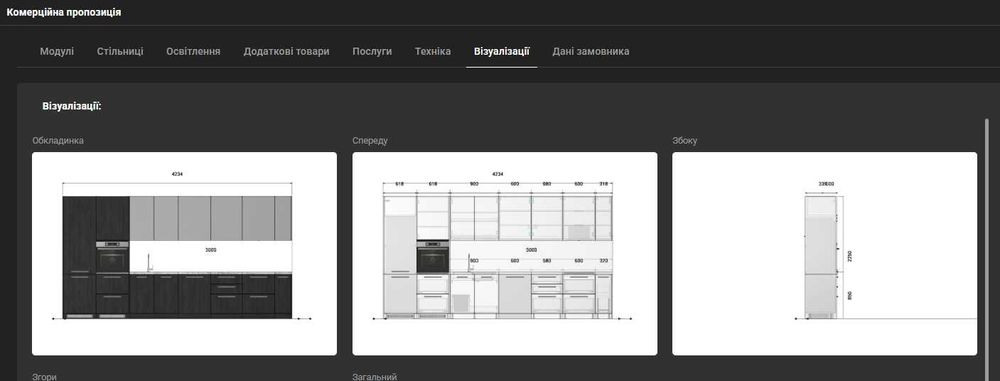
Task: Switch to the Модулі tab
Action: coord(57,51)
